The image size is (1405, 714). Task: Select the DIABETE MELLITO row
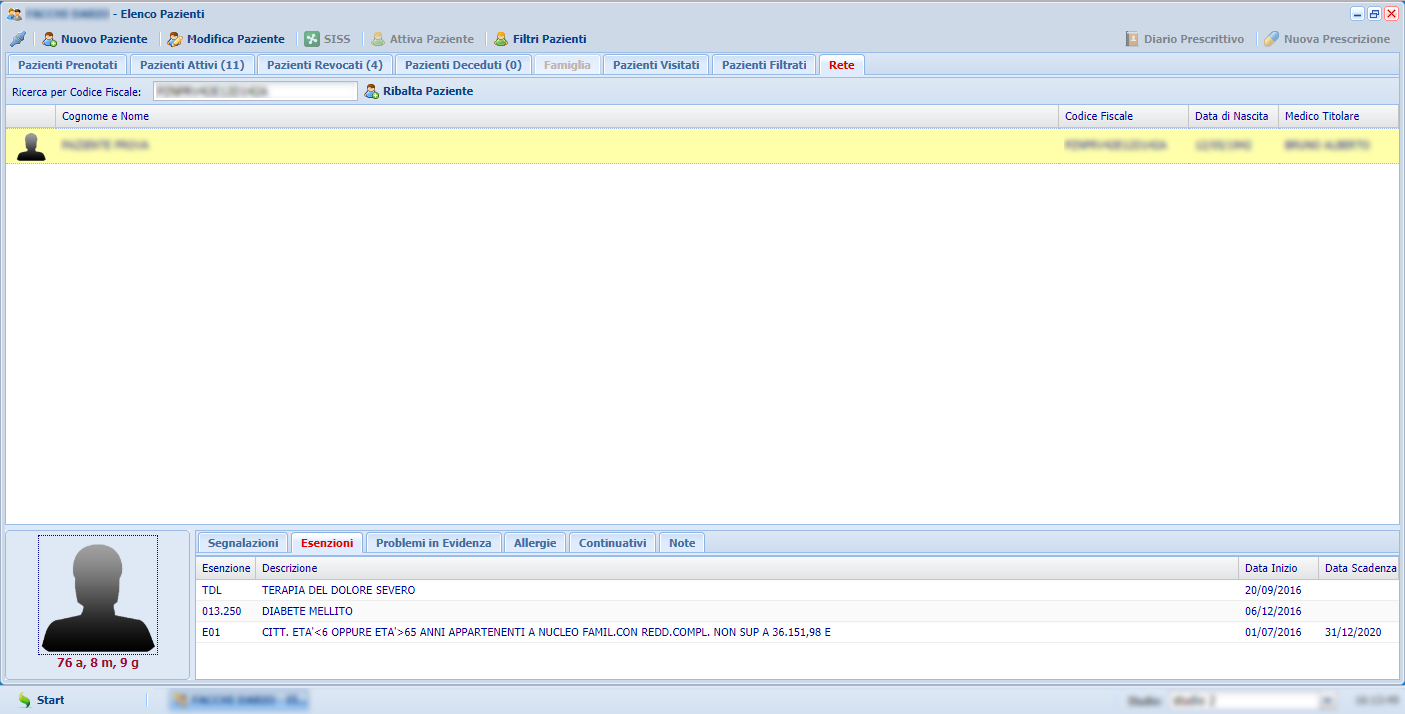tap(797, 611)
